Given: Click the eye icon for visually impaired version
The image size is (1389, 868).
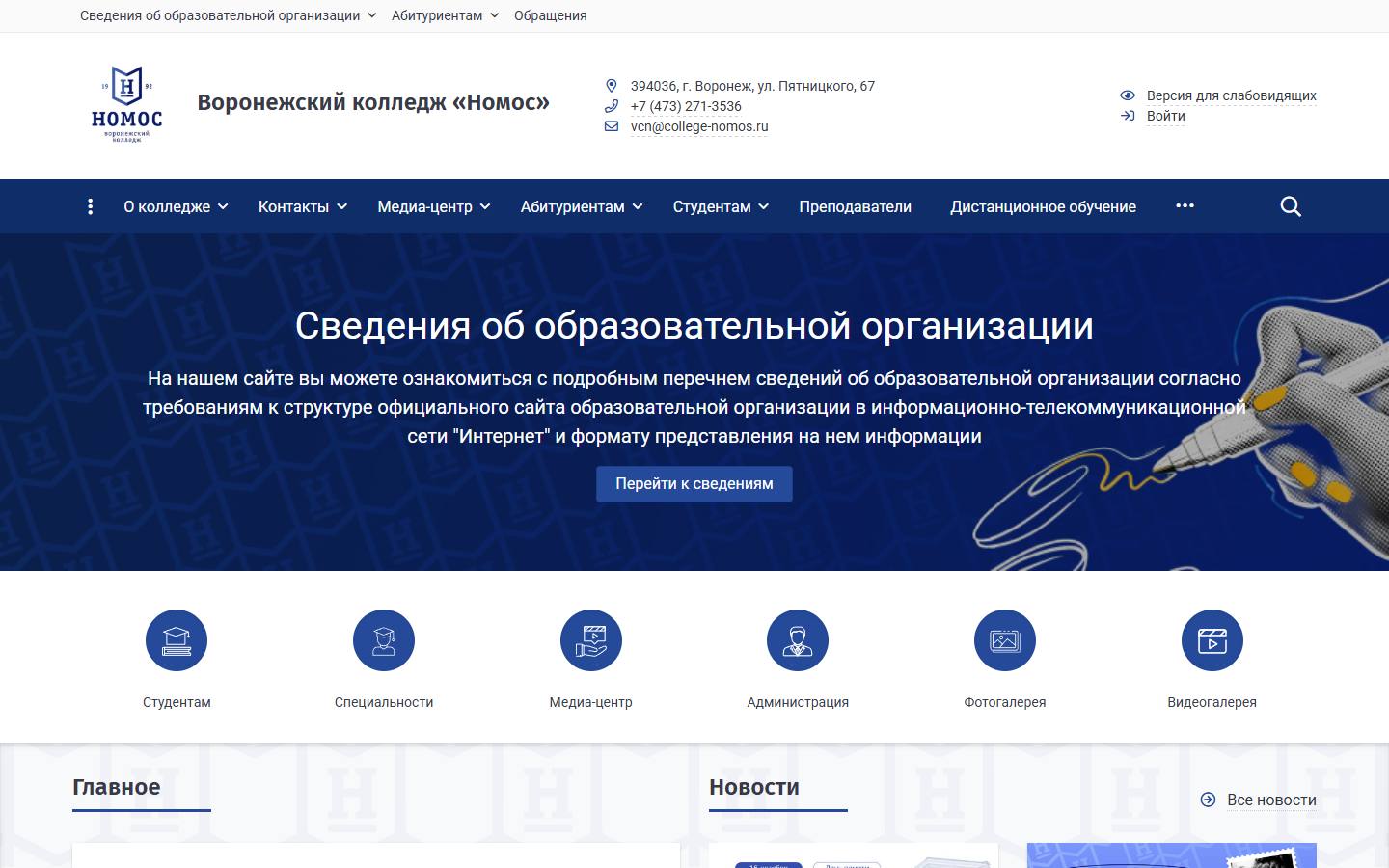Looking at the screenshot, I should (x=1128, y=95).
